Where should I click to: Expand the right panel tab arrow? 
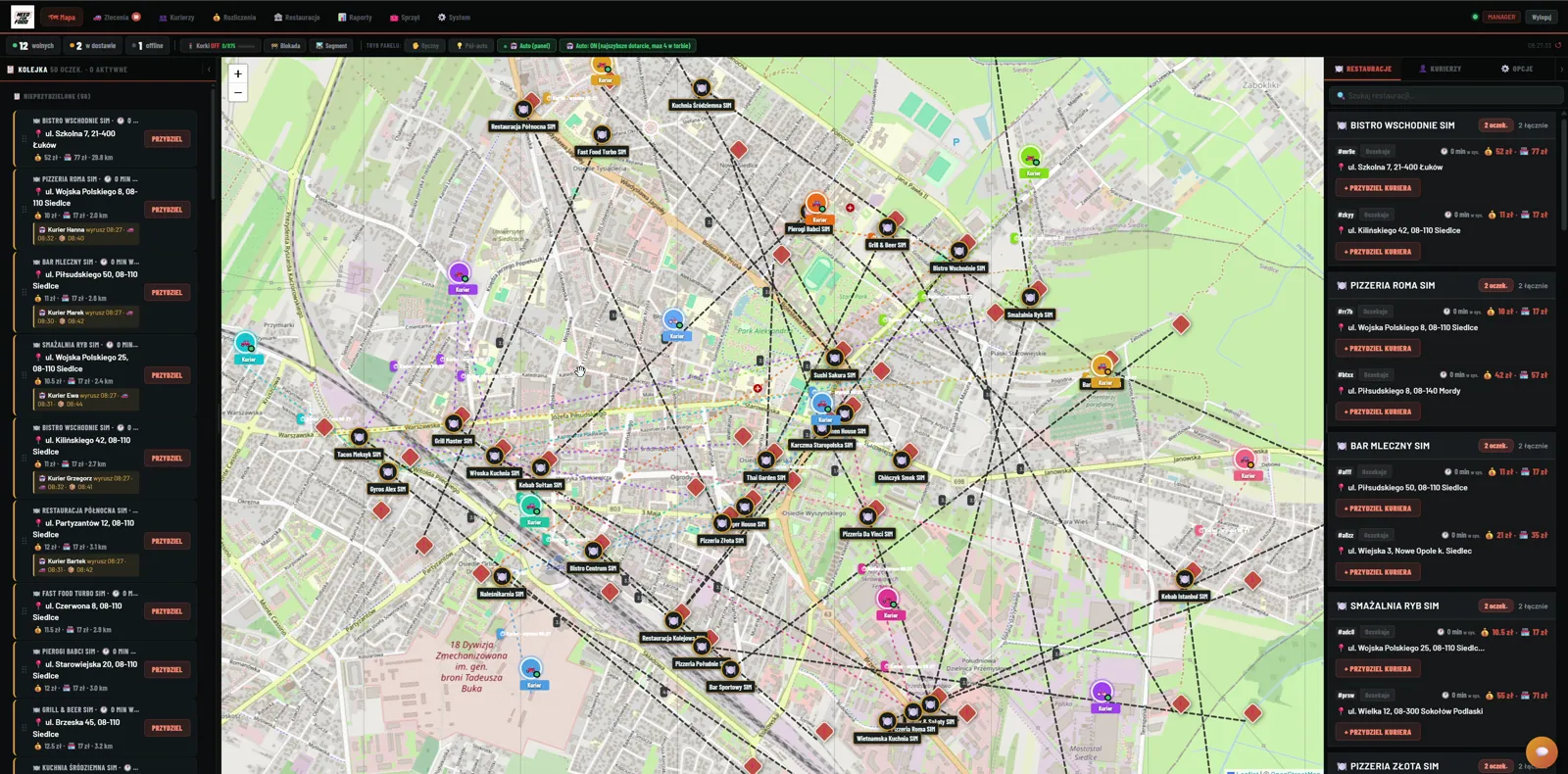(x=1561, y=70)
